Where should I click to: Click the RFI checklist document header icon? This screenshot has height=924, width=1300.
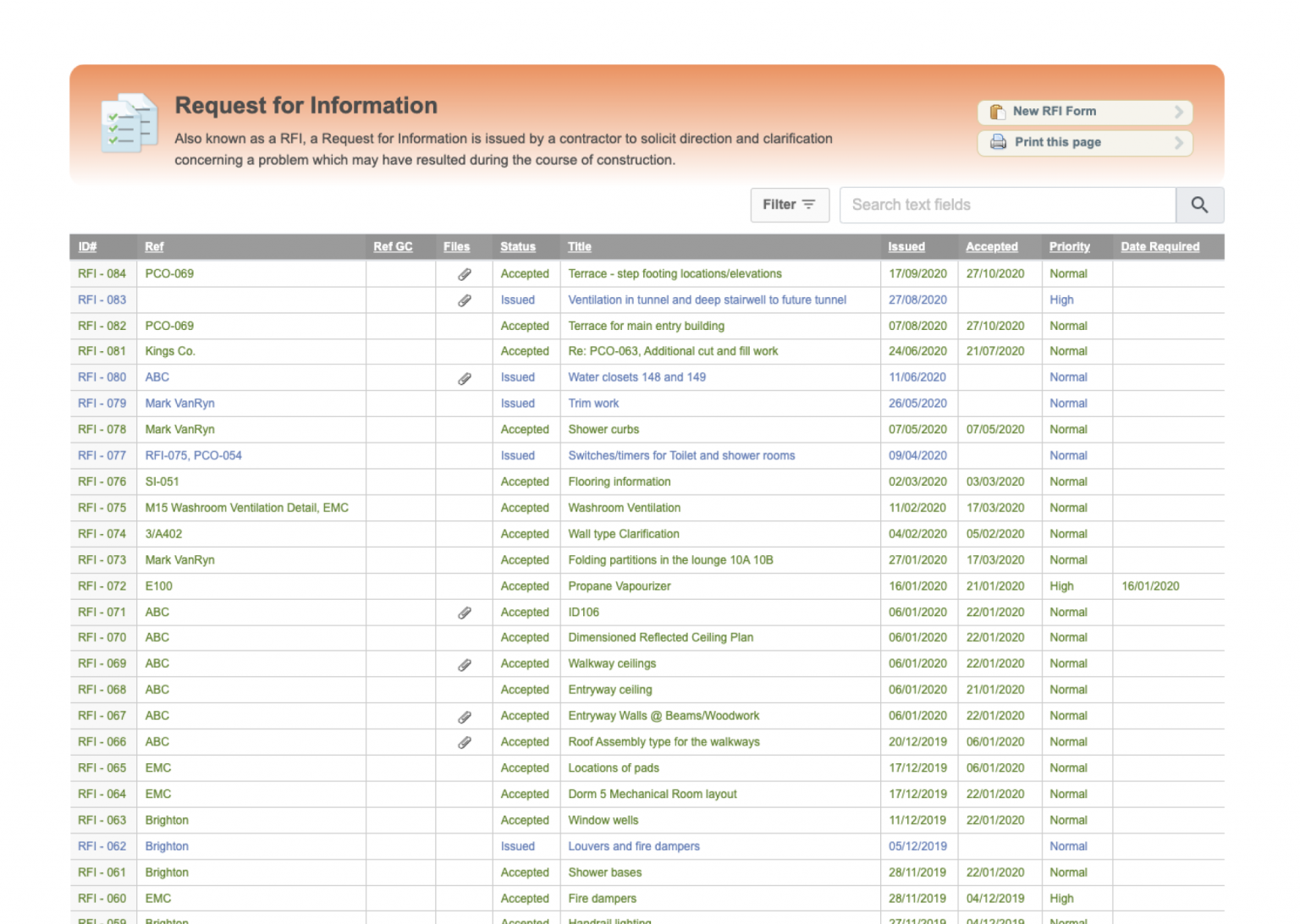coord(128,123)
